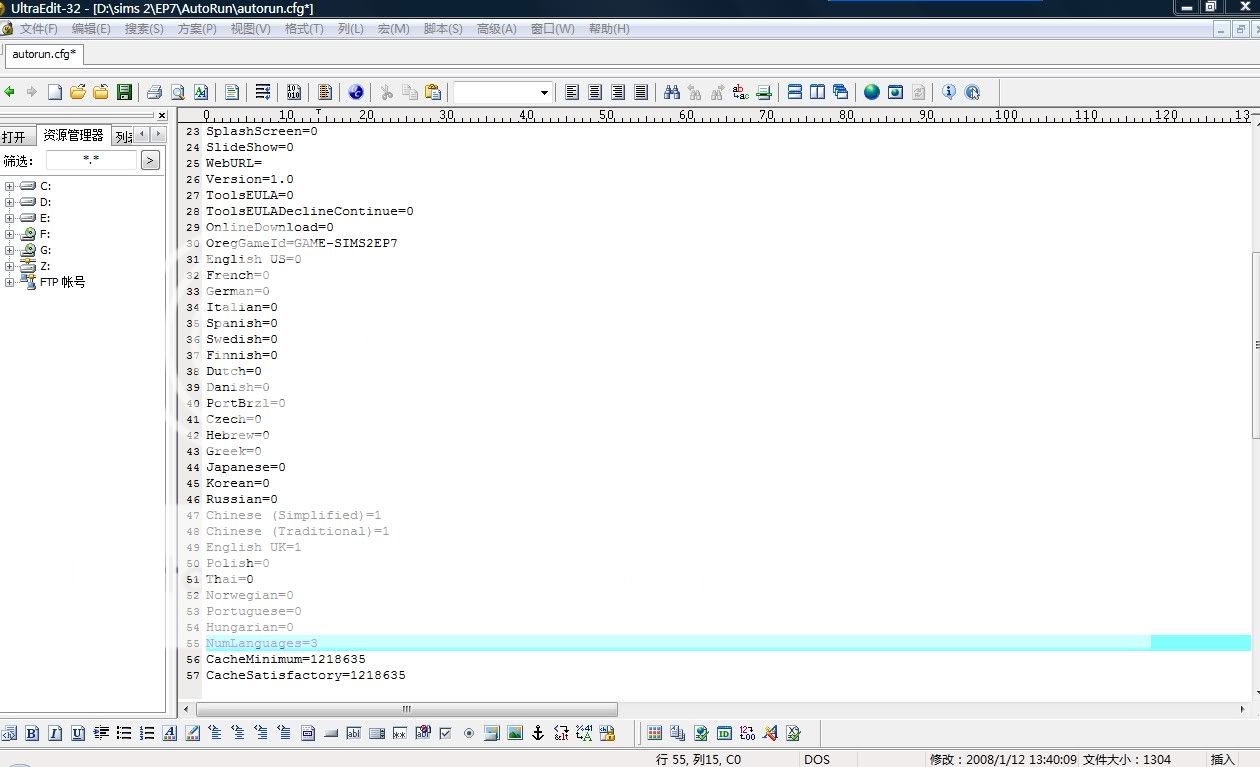
Task: Click the Replace (ab→ac) icon
Action: point(740,92)
